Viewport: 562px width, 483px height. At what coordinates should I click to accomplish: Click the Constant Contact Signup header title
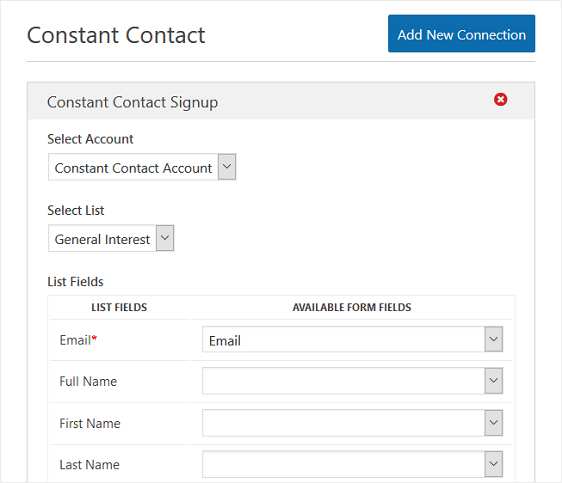click(133, 102)
